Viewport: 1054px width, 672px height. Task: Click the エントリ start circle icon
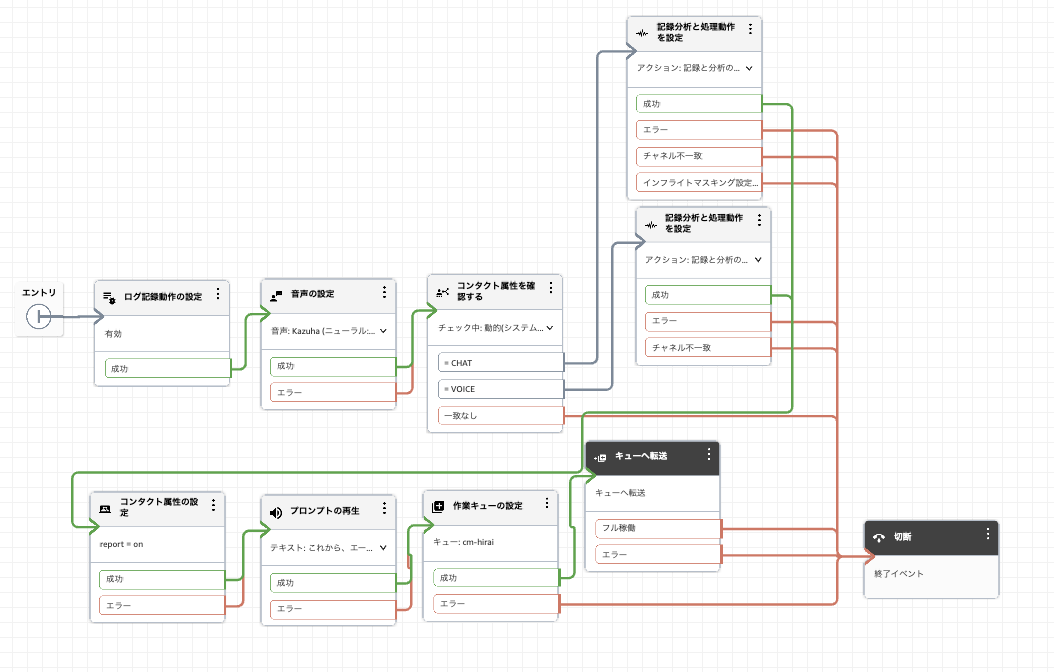[38, 316]
